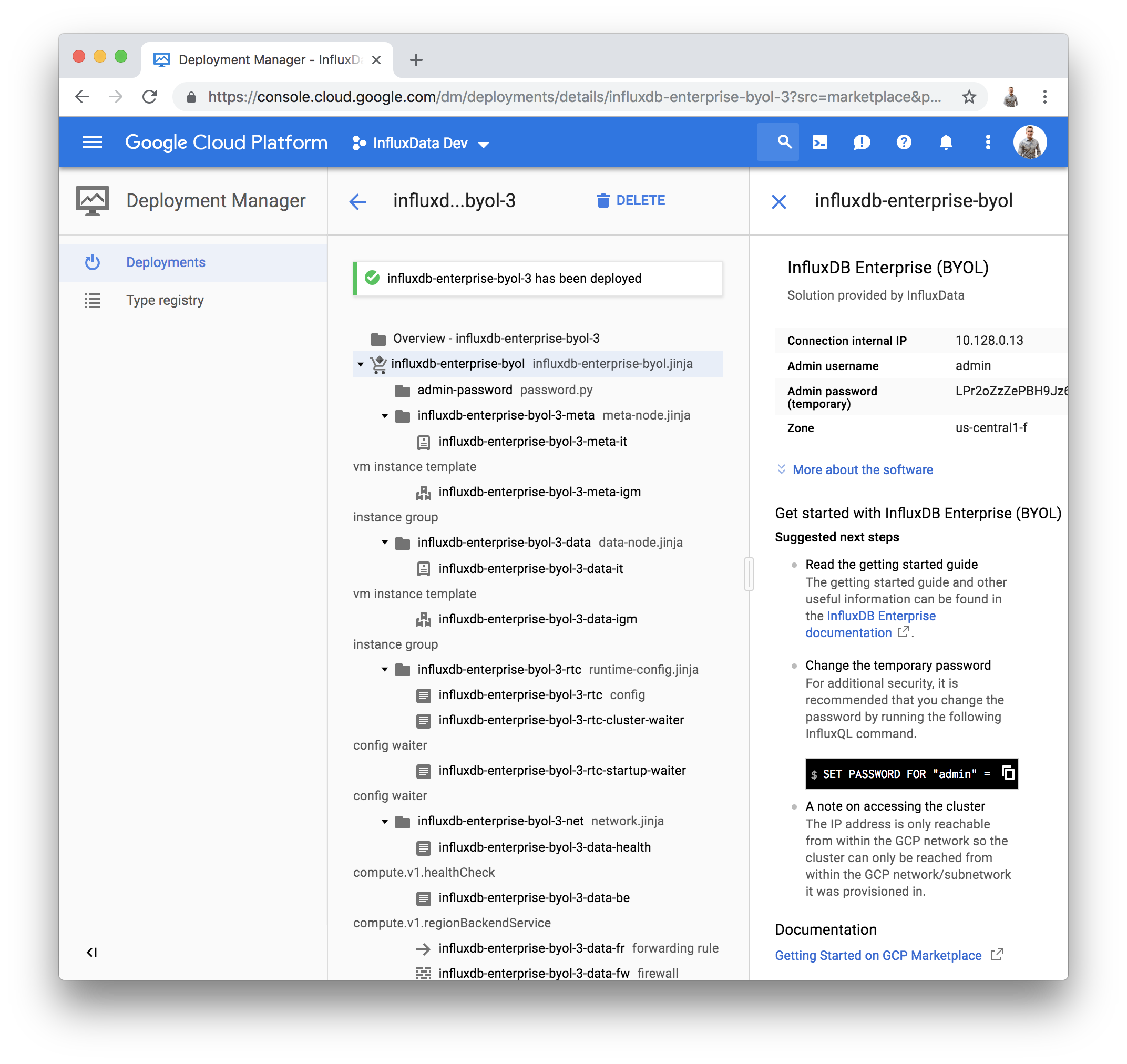Delete the deployment with DELETE button
Viewport: 1127px width, 1064px height.
(631, 201)
